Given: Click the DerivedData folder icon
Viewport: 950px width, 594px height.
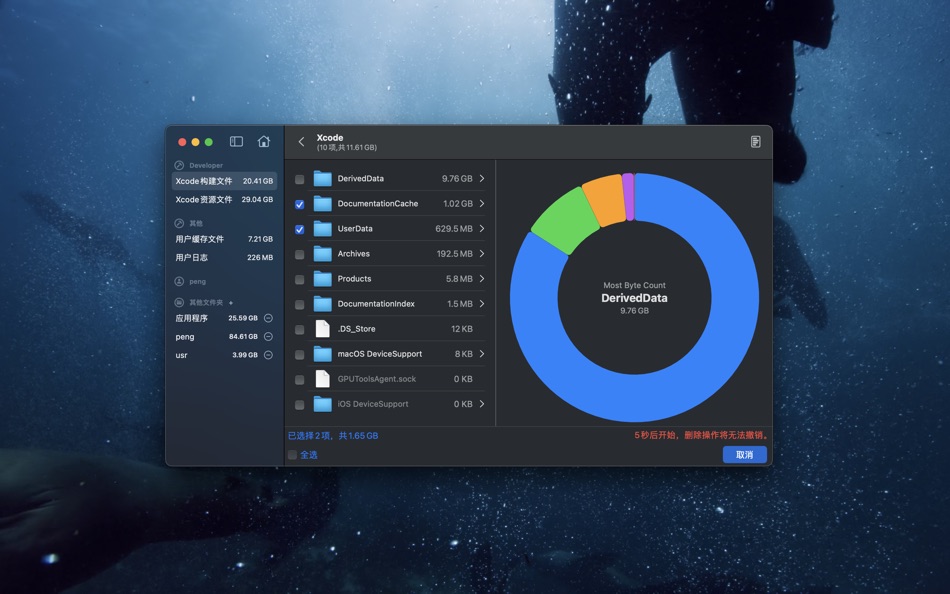Looking at the screenshot, I should pos(322,179).
